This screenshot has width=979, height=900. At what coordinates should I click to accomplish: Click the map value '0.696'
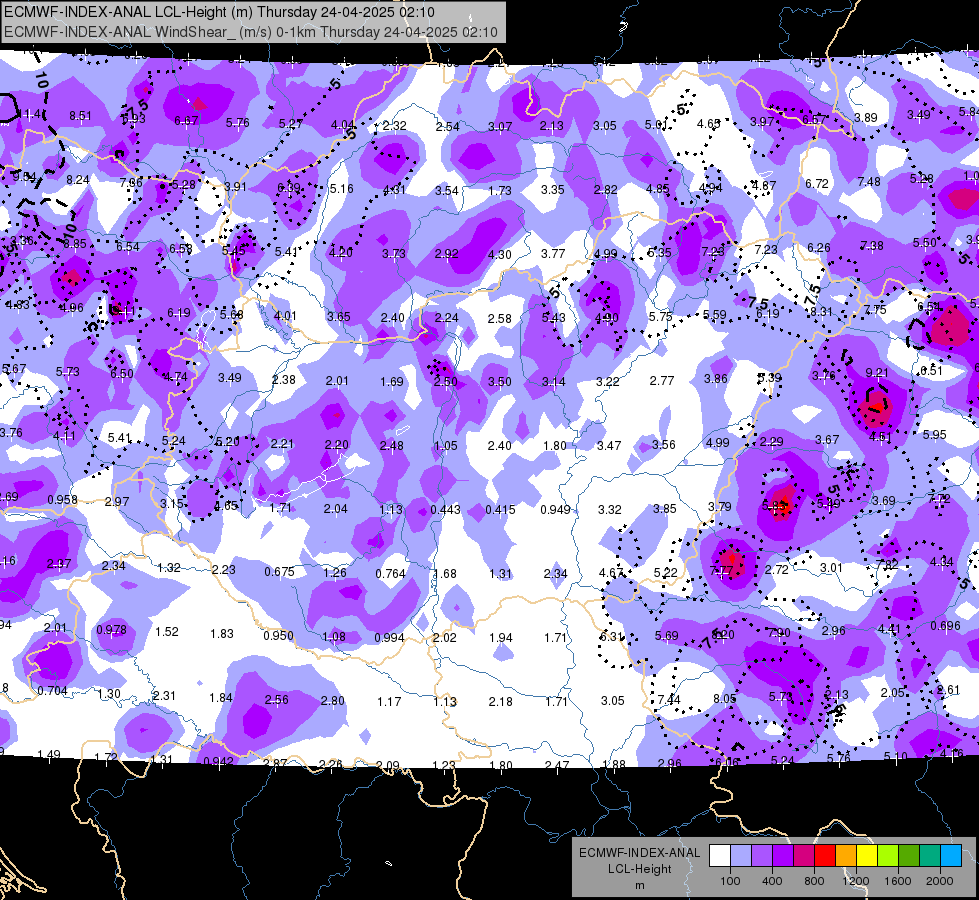(x=945, y=626)
